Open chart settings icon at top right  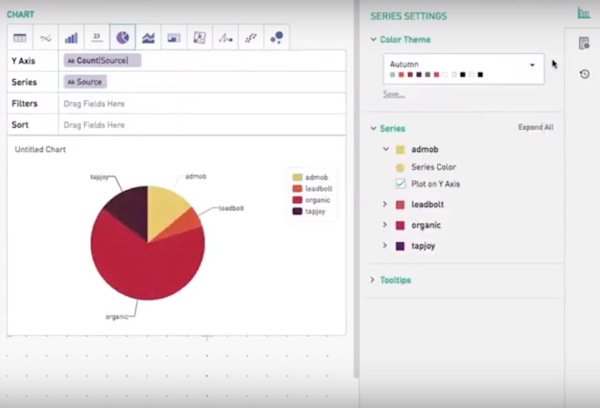[x=584, y=13]
